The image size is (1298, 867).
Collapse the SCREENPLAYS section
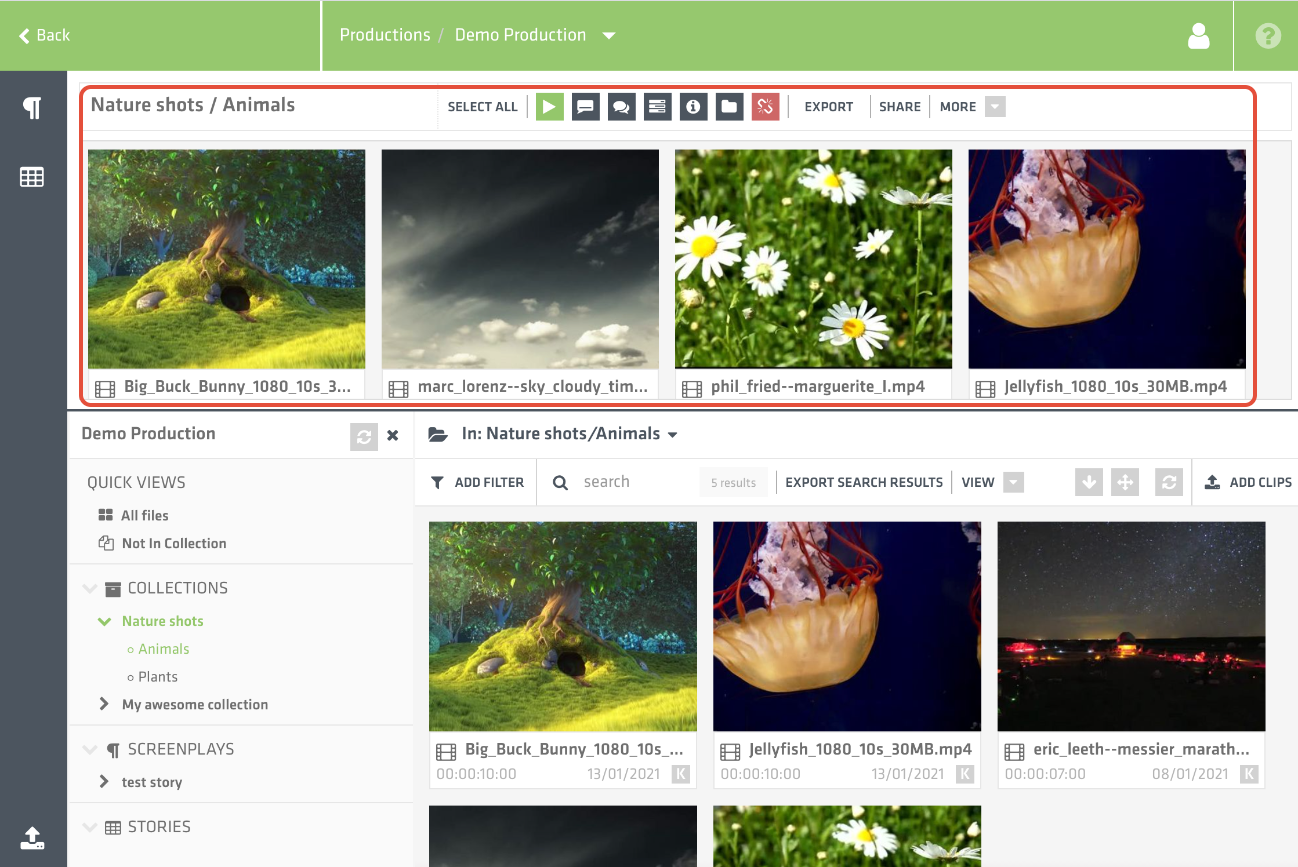(x=91, y=749)
